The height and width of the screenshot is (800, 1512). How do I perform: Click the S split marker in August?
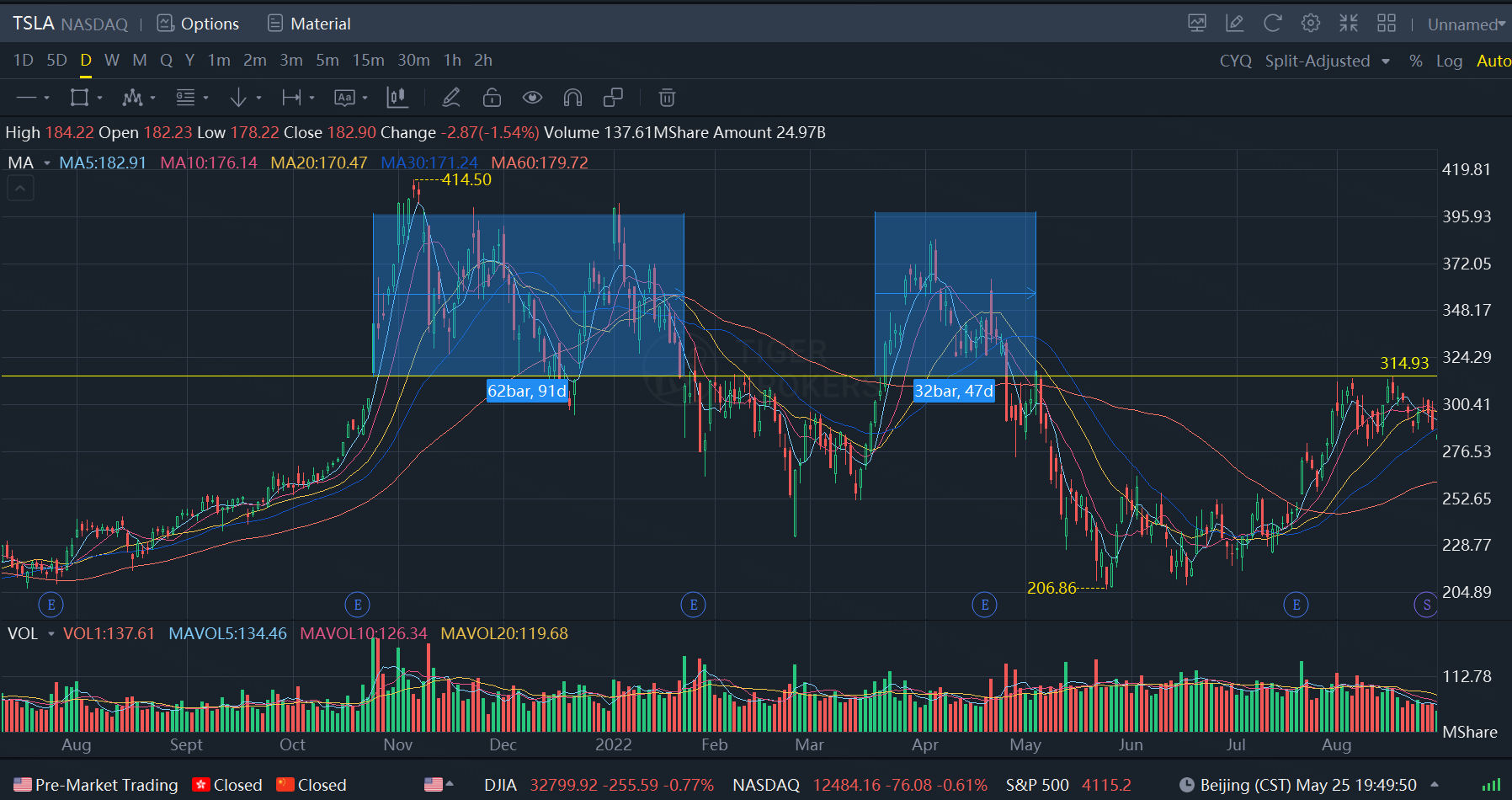pyautogui.click(x=1426, y=605)
